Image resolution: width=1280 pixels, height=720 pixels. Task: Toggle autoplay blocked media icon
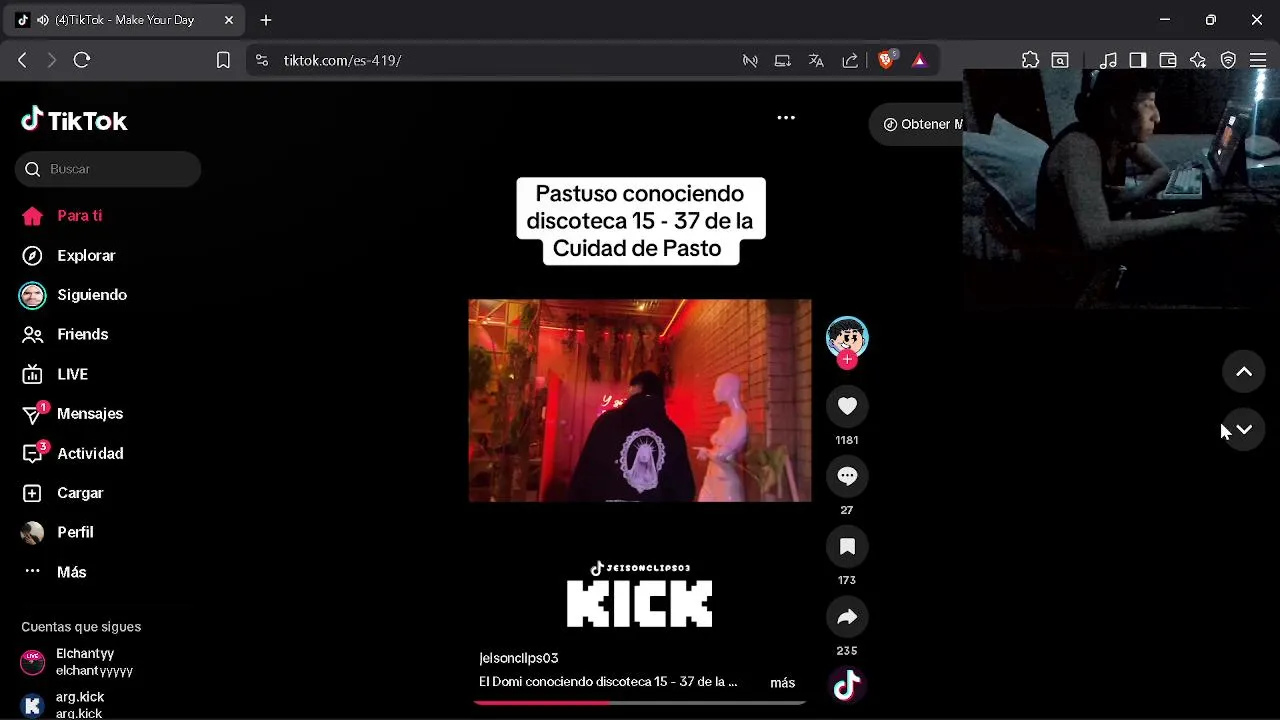pos(750,60)
